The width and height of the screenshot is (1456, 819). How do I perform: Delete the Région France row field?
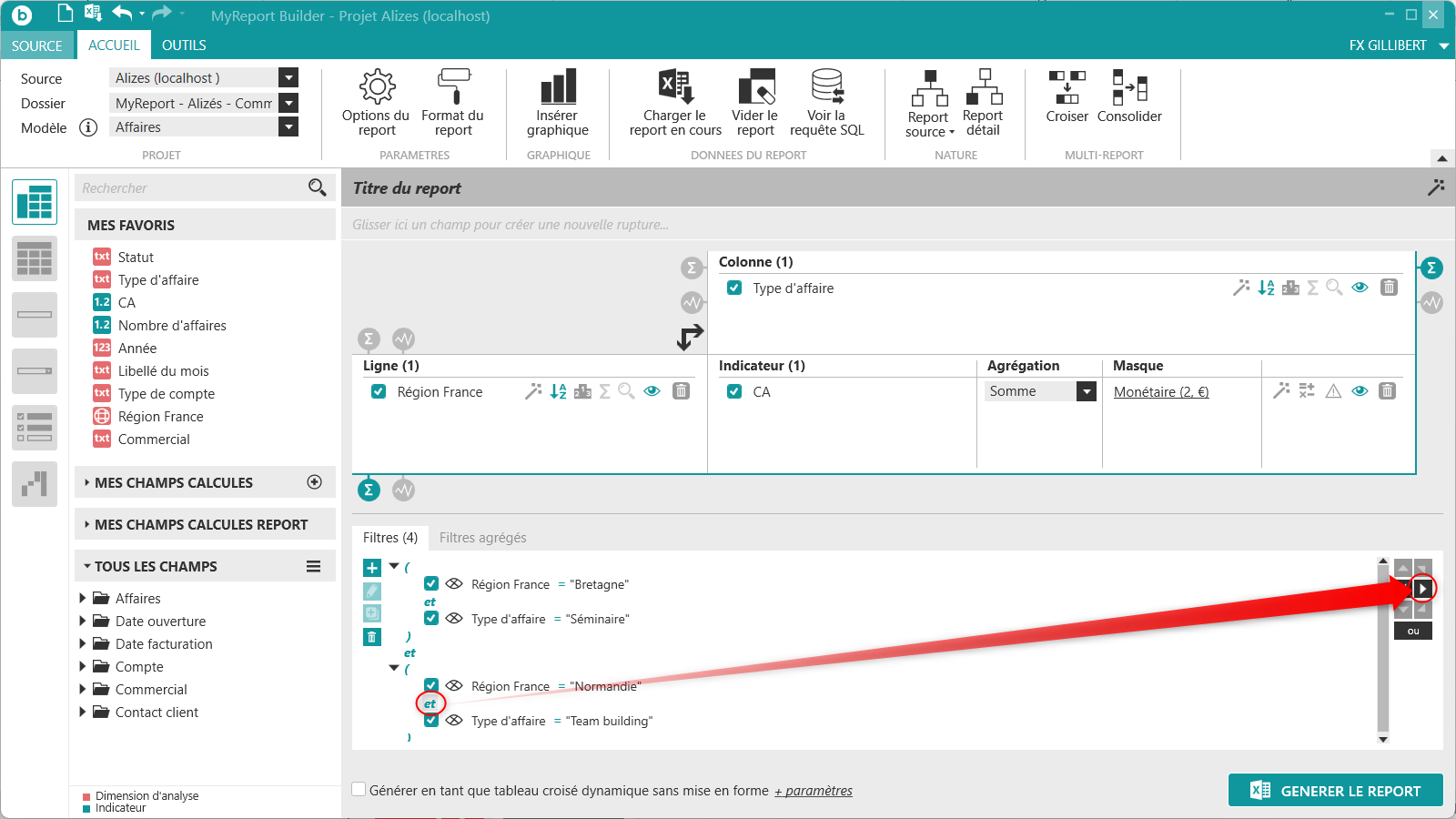(681, 391)
